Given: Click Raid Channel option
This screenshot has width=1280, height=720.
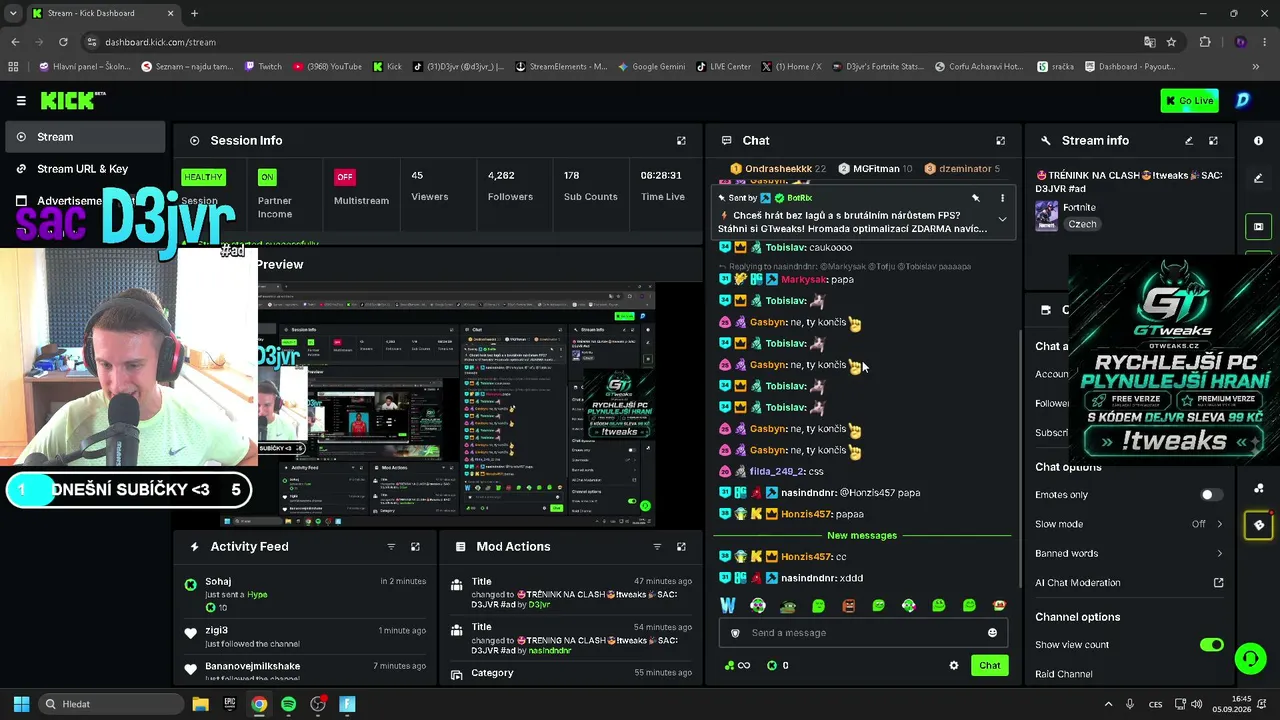Looking at the screenshot, I should [x=1063, y=674].
